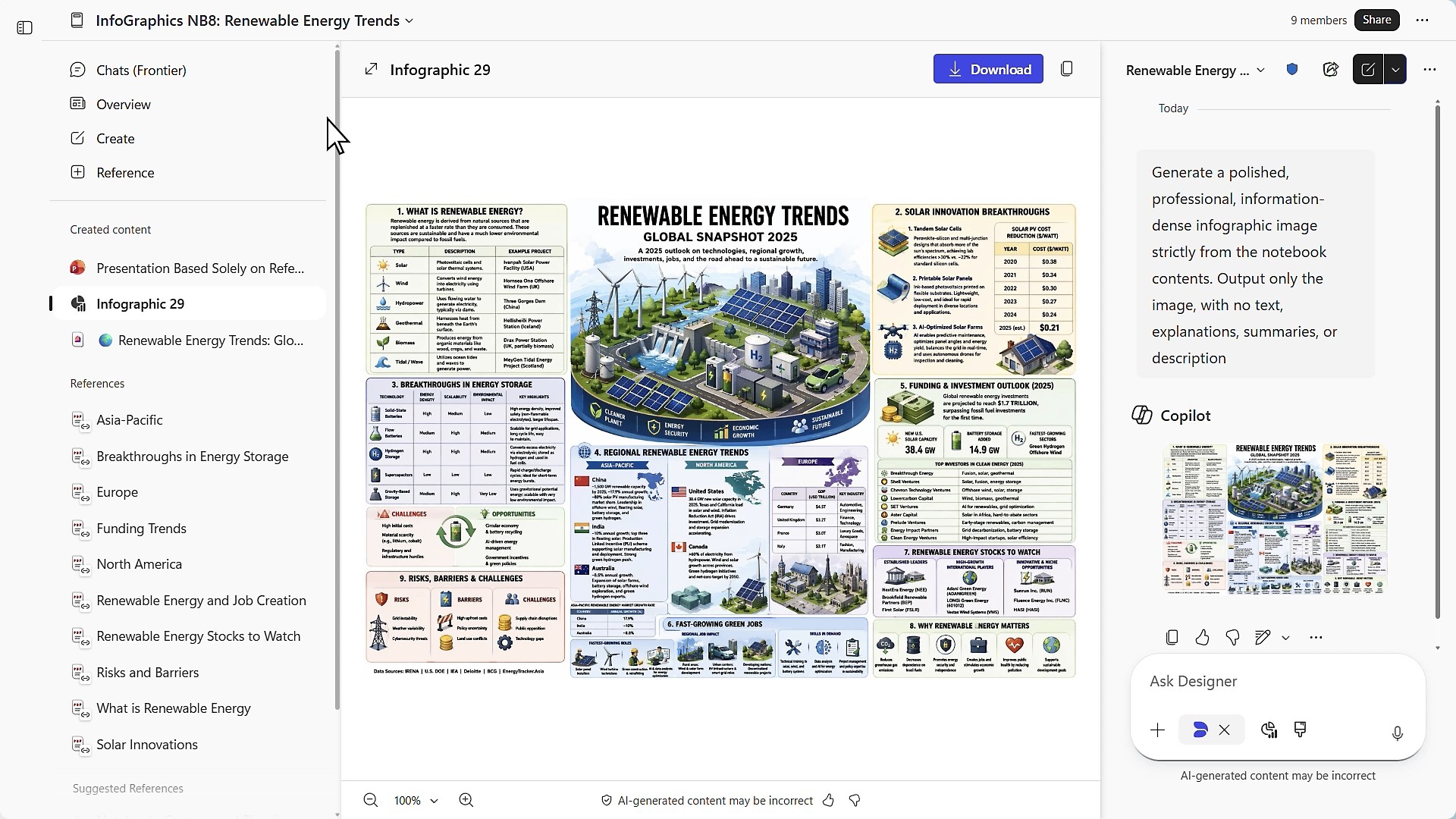This screenshot has height=819, width=1456.
Task: Zoom out using the magnifier minus icon
Action: 371,800
